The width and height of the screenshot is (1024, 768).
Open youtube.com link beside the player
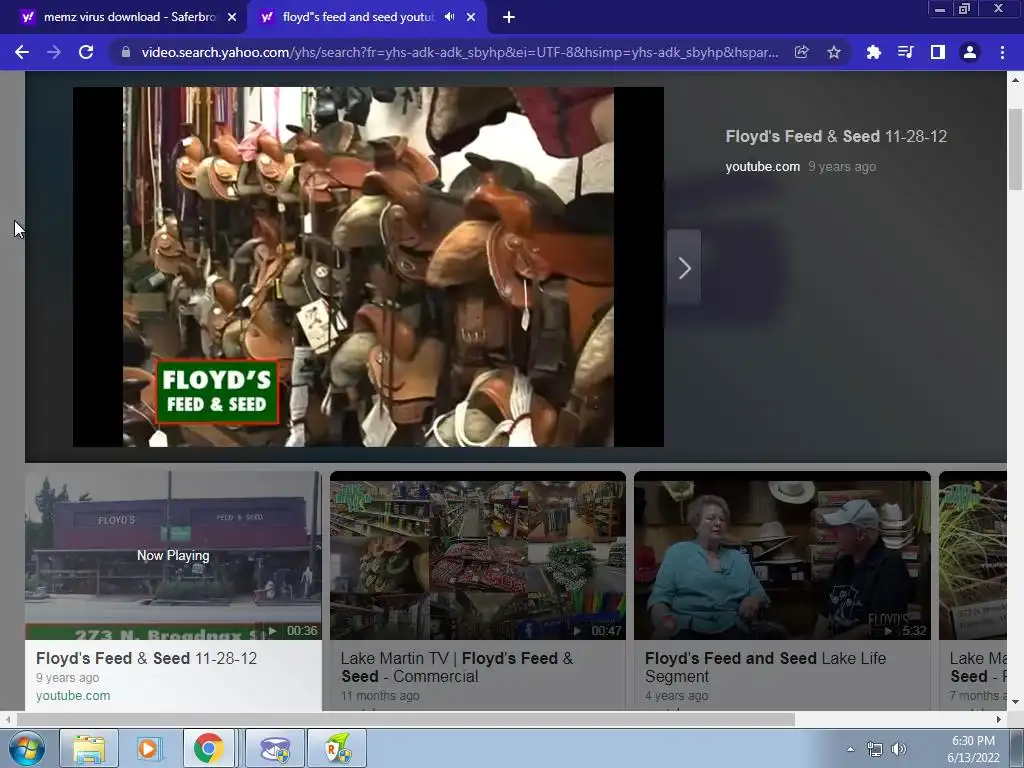(x=762, y=167)
